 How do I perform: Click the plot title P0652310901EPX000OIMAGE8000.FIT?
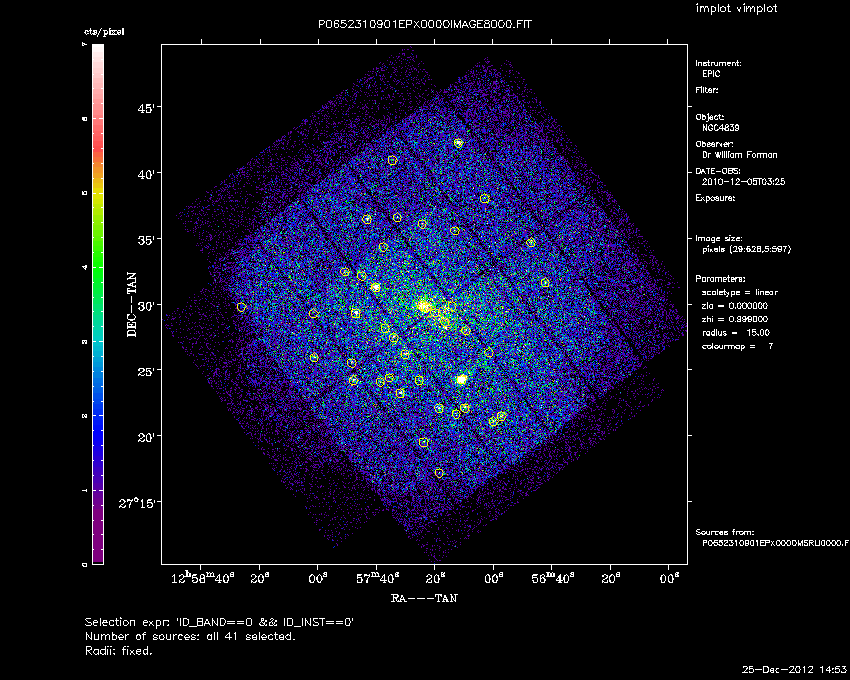click(424, 24)
